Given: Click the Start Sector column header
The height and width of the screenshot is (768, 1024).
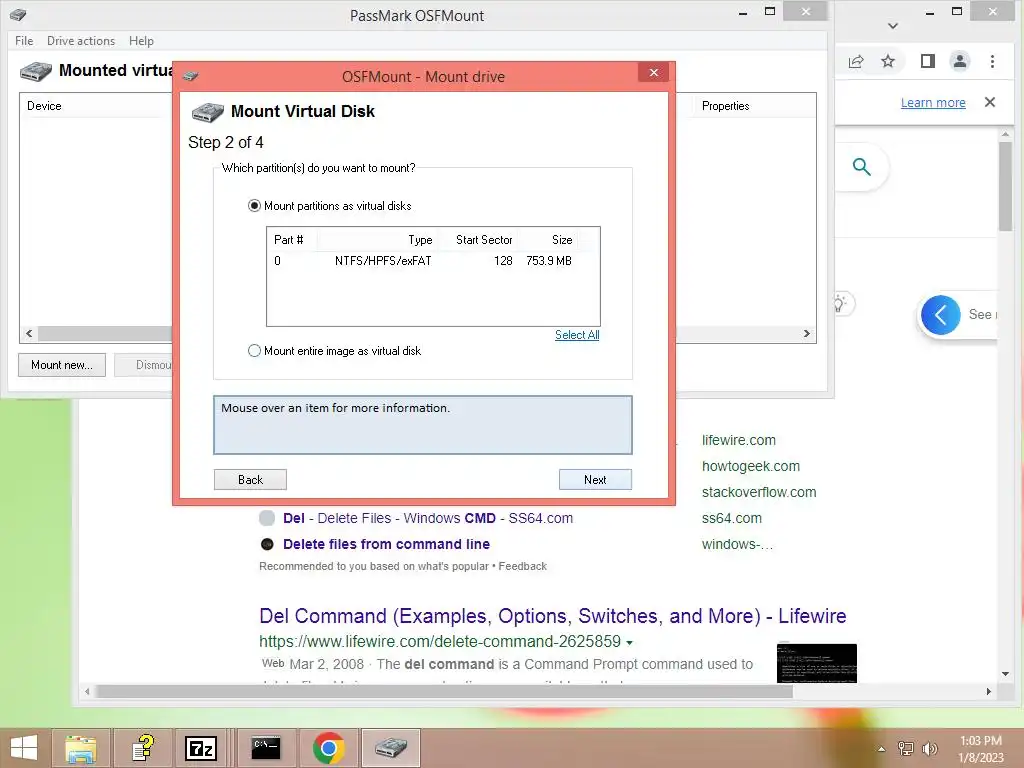Looking at the screenshot, I should (477, 240).
